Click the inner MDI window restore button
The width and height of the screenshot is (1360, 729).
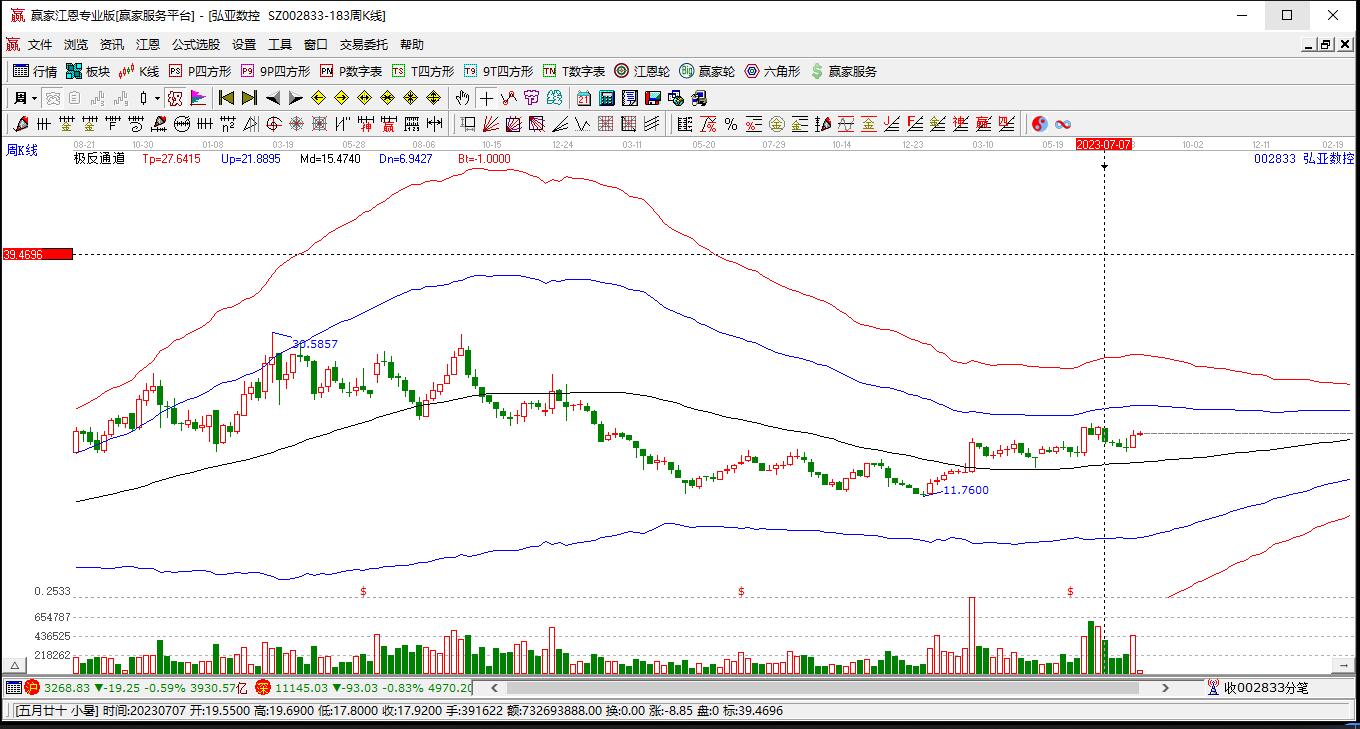click(x=1326, y=44)
